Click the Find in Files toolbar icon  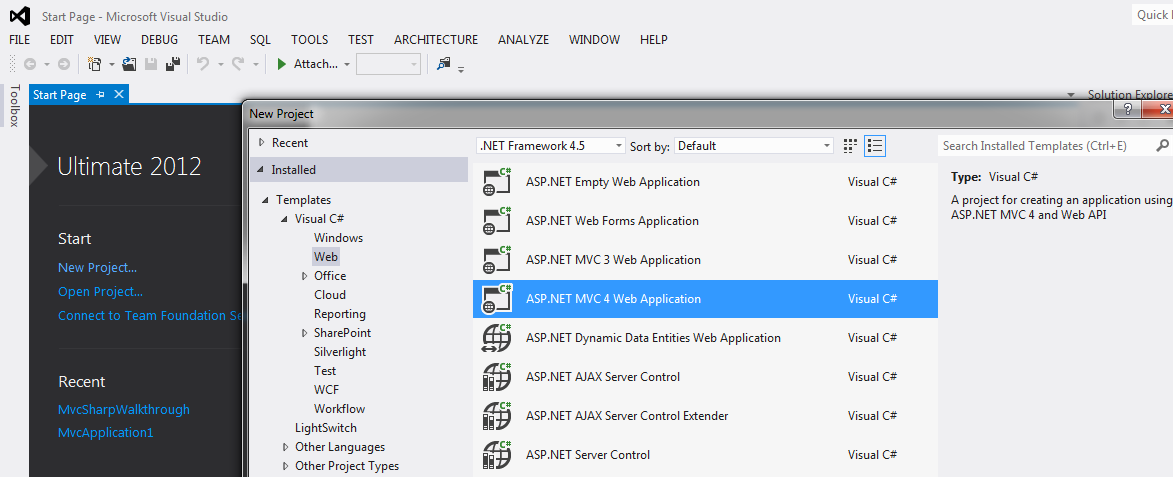coord(444,64)
